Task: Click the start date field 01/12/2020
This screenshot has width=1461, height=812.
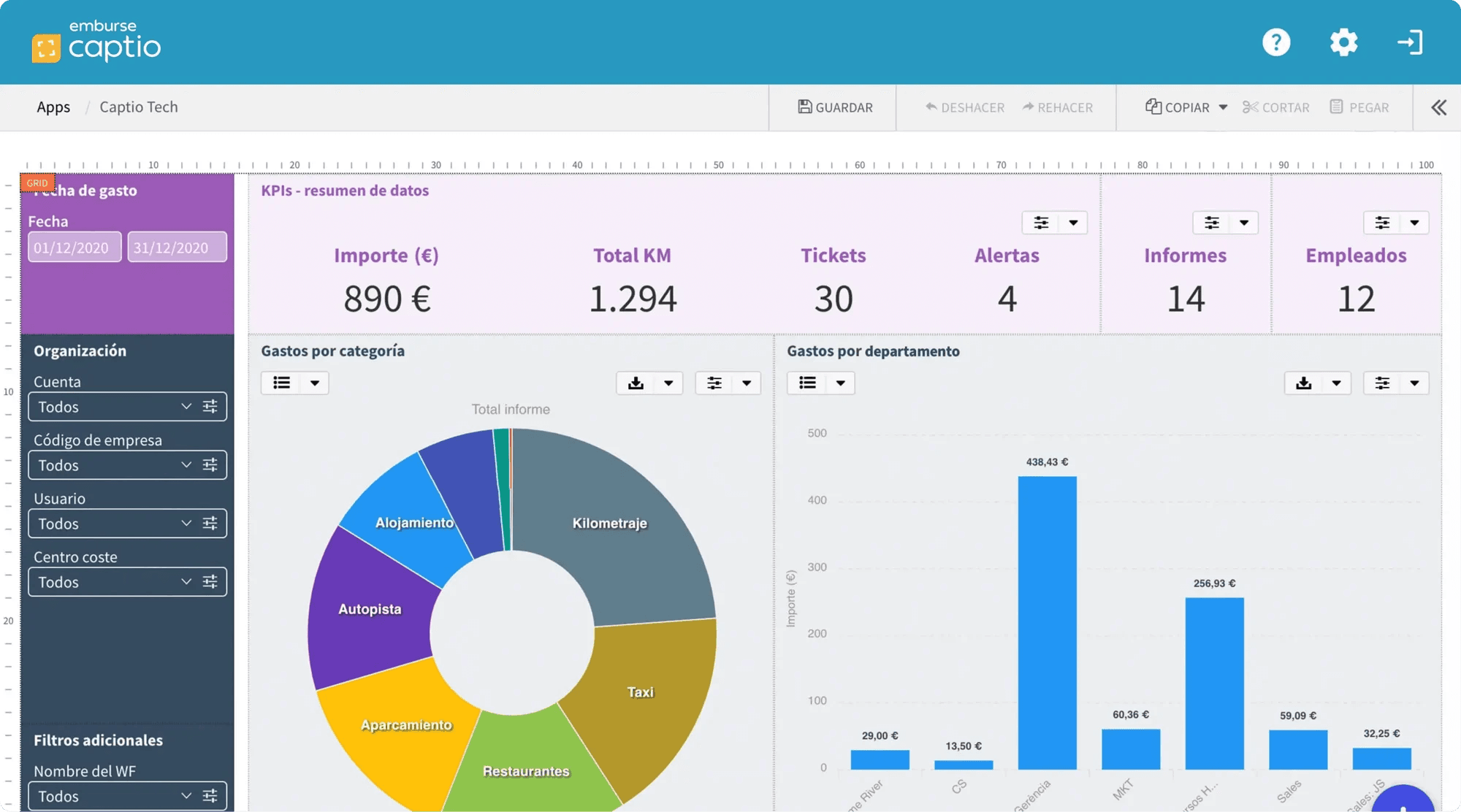Action: pyautogui.click(x=75, y=248)
